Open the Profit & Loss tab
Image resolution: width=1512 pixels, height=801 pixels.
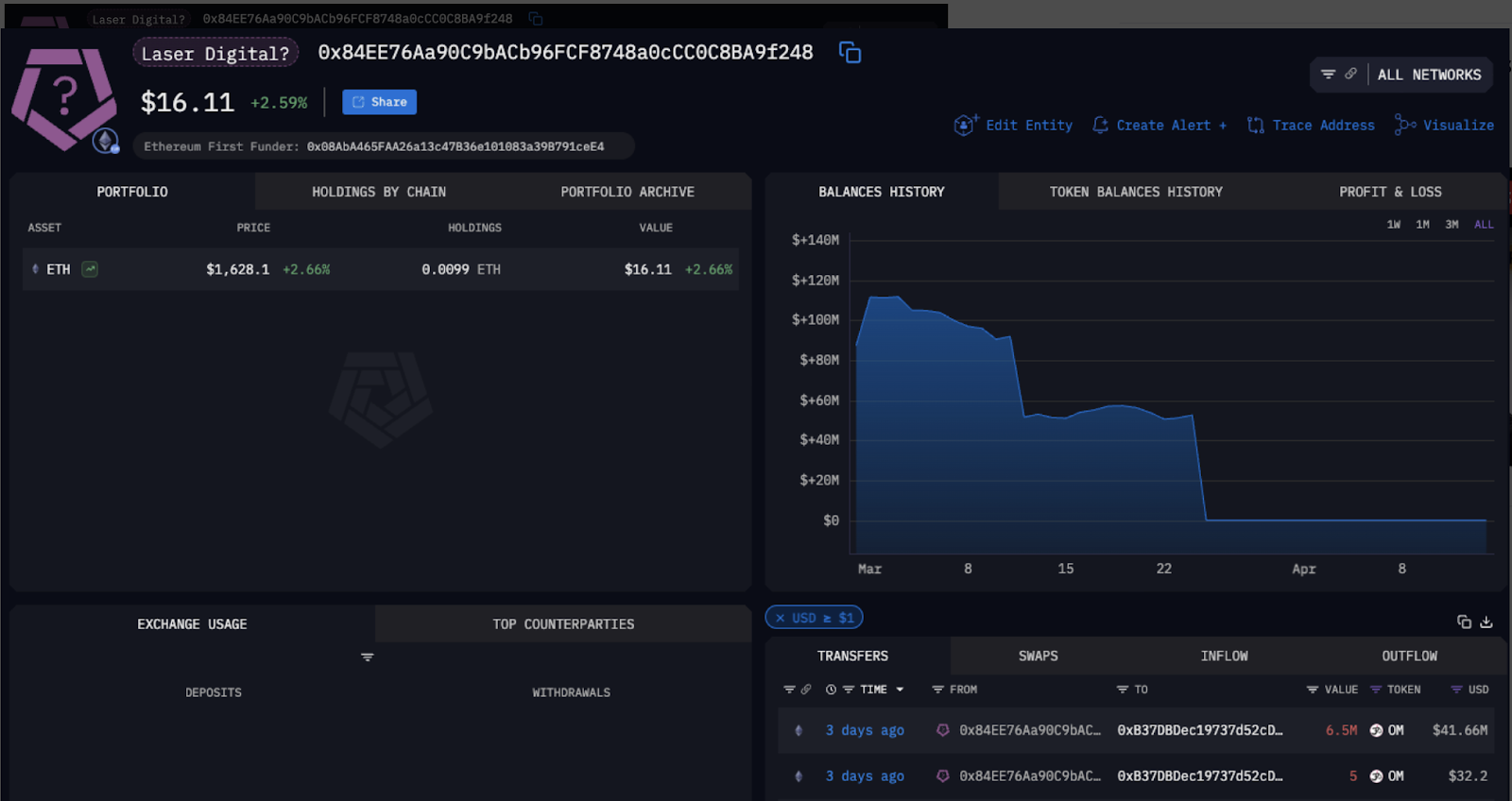pos(1389,192)
